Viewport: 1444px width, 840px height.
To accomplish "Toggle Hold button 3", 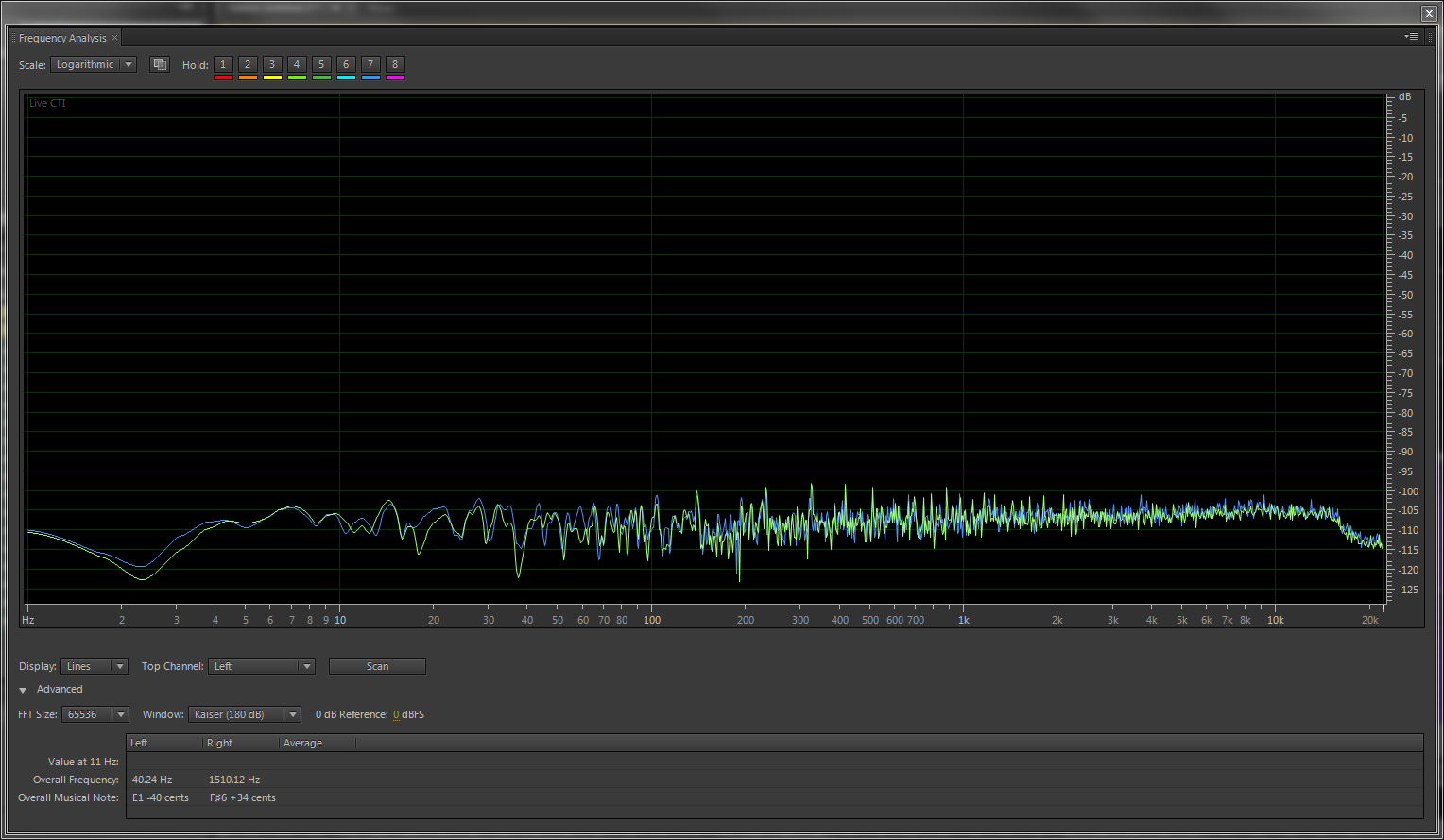I will tap(272, 64).
